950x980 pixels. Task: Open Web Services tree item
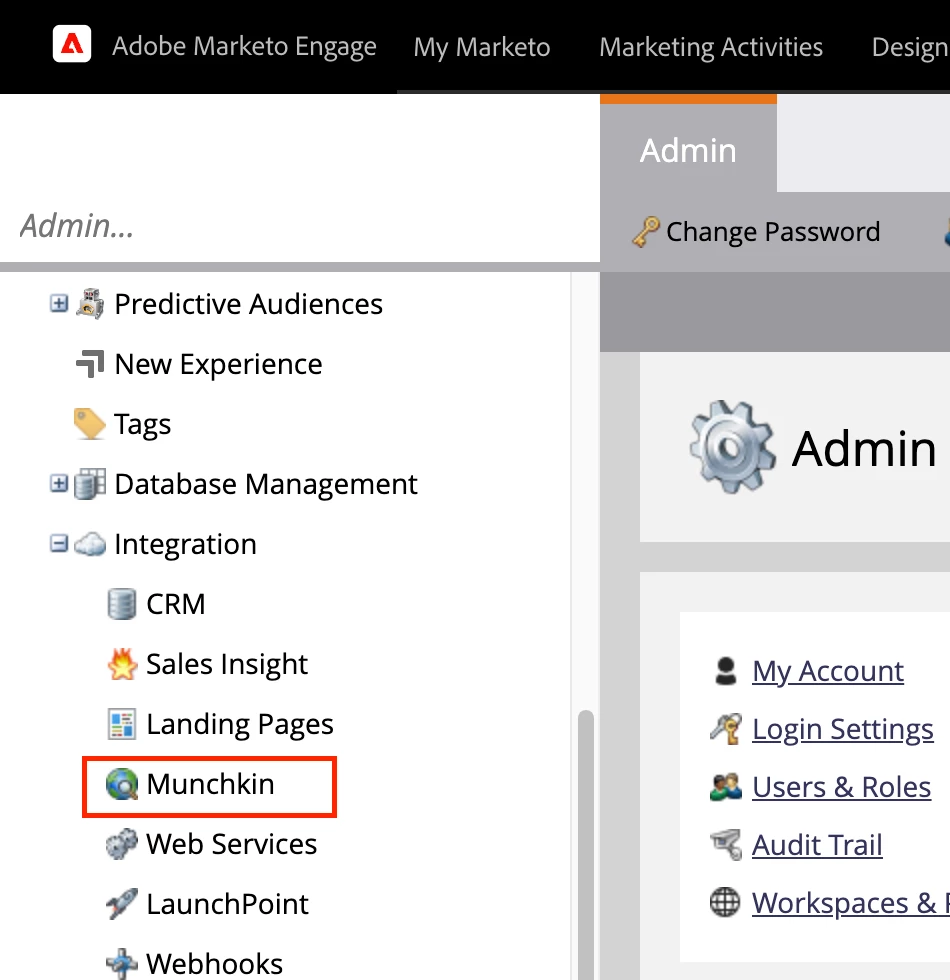(231, 844)
